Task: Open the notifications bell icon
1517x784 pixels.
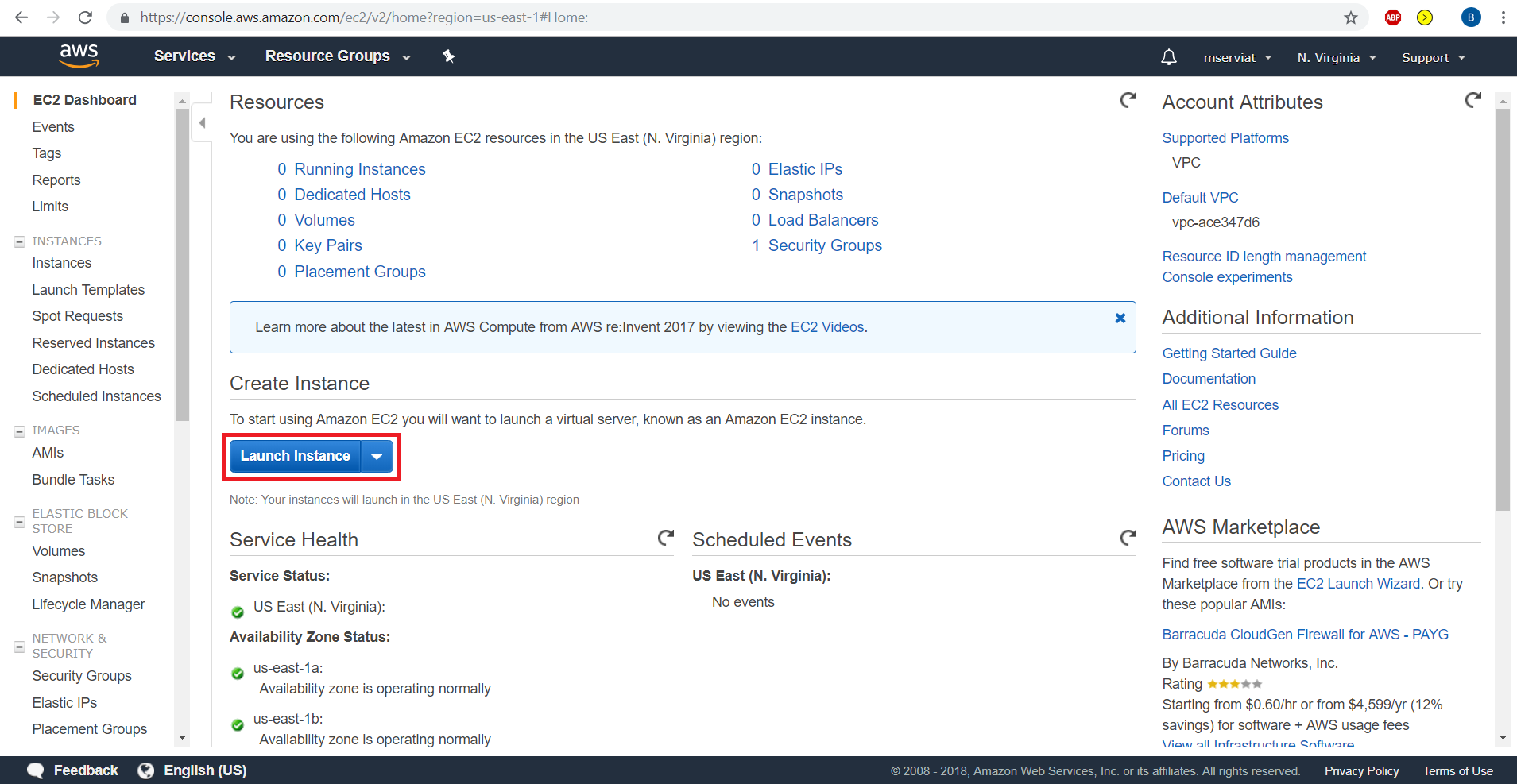Action: coord(1168,57)
